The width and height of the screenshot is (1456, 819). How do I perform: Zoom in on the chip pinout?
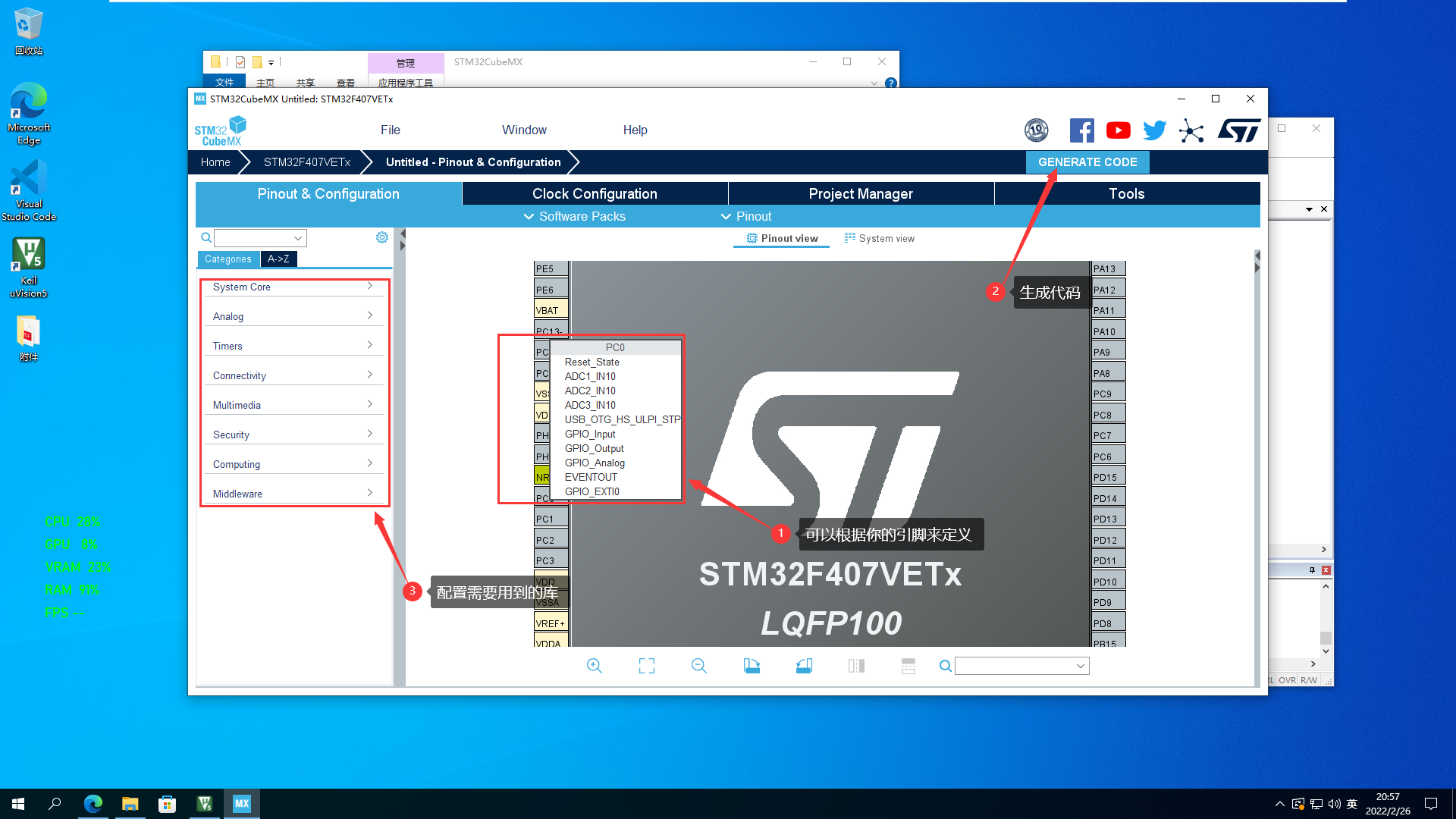click(x=594, y=666)
